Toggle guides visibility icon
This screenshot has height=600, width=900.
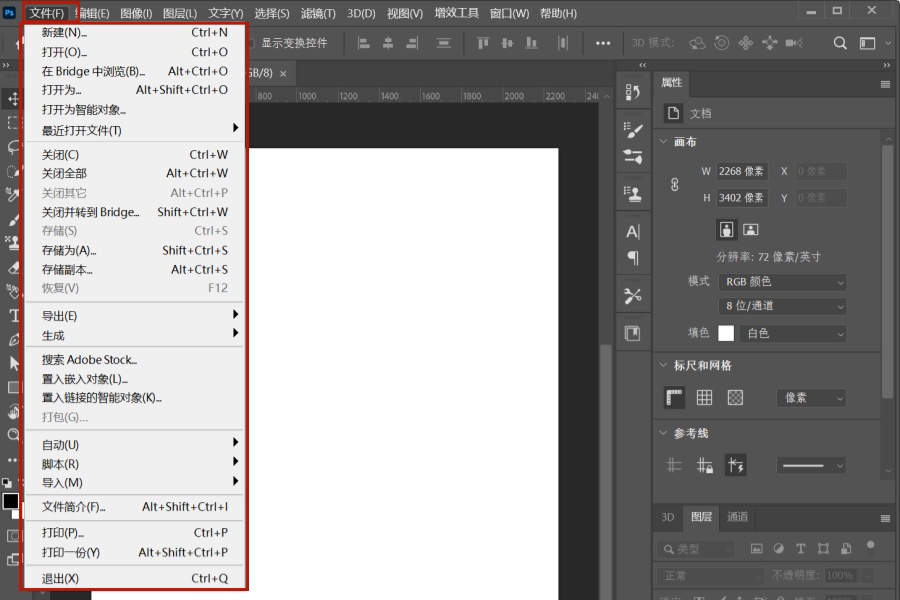pos(674,465)
